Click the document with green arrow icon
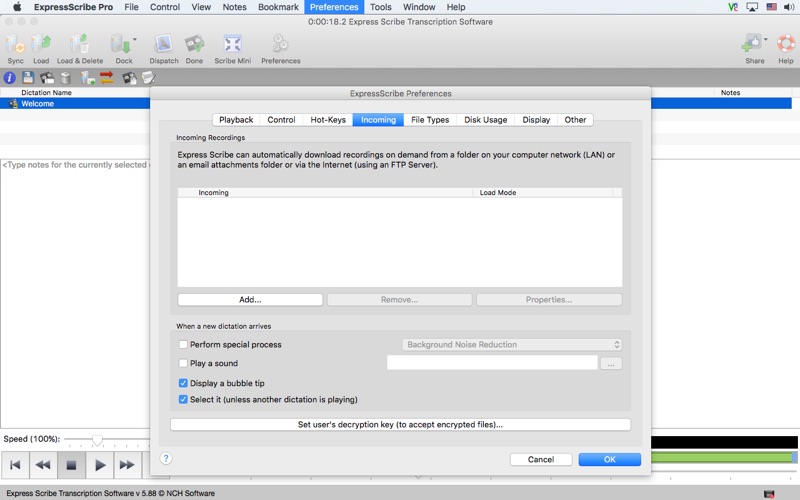800x500 pixels. pyautogui.click(x=88, y=78)
